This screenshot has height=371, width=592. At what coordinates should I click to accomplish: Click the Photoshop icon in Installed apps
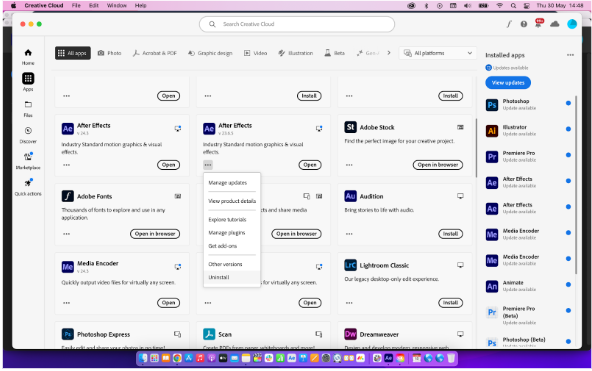pos(492,105)
